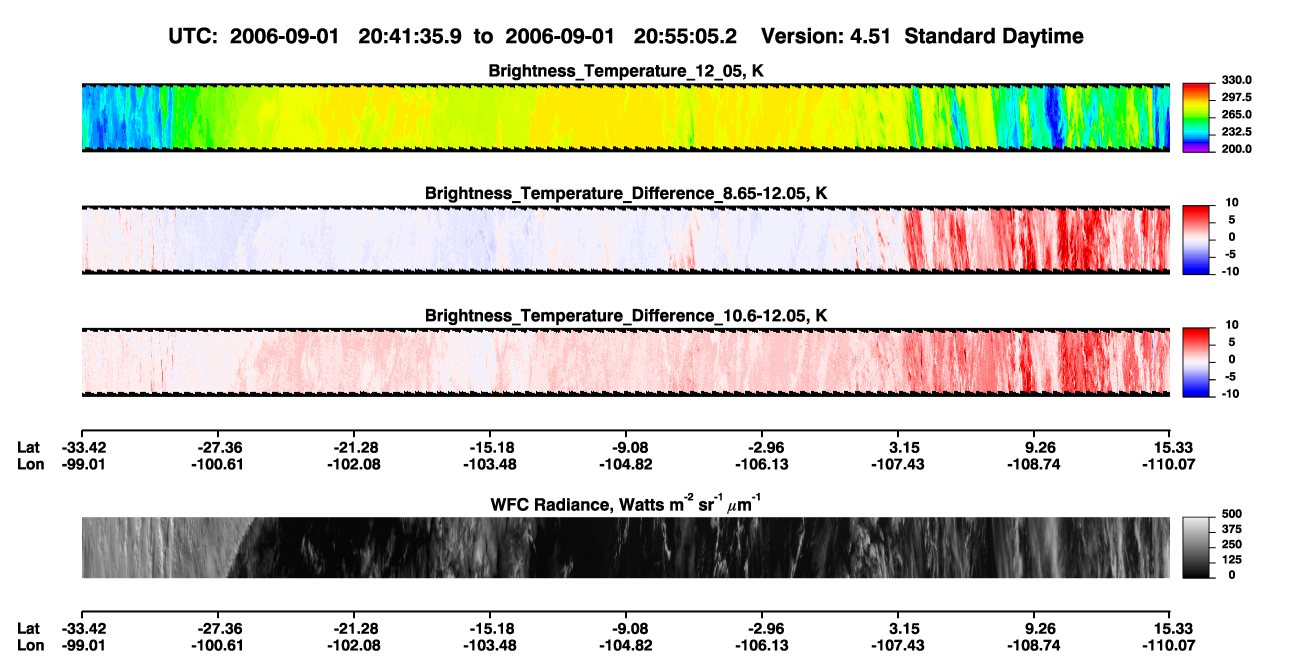The image size is (1300, 667).
Task: Click latitude -27.36 on axis above WFC panel
Action: [218, 447]
